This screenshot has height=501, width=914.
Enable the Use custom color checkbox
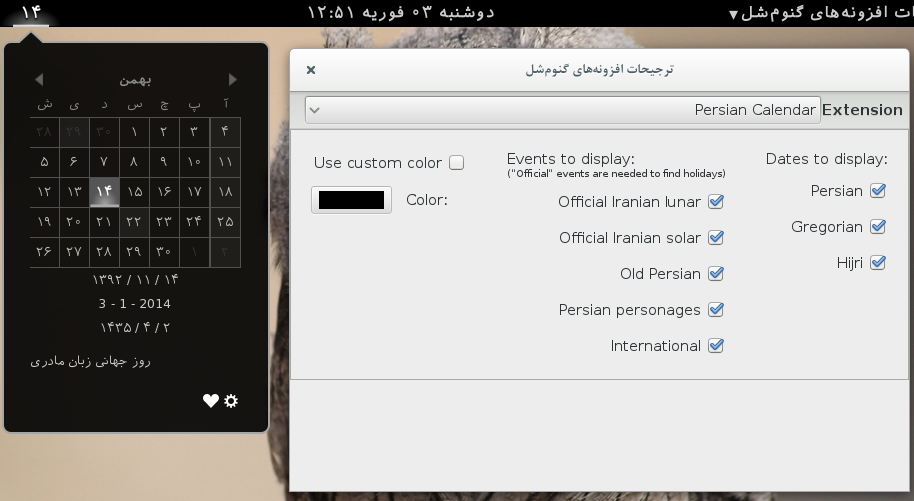coord(456,163)
